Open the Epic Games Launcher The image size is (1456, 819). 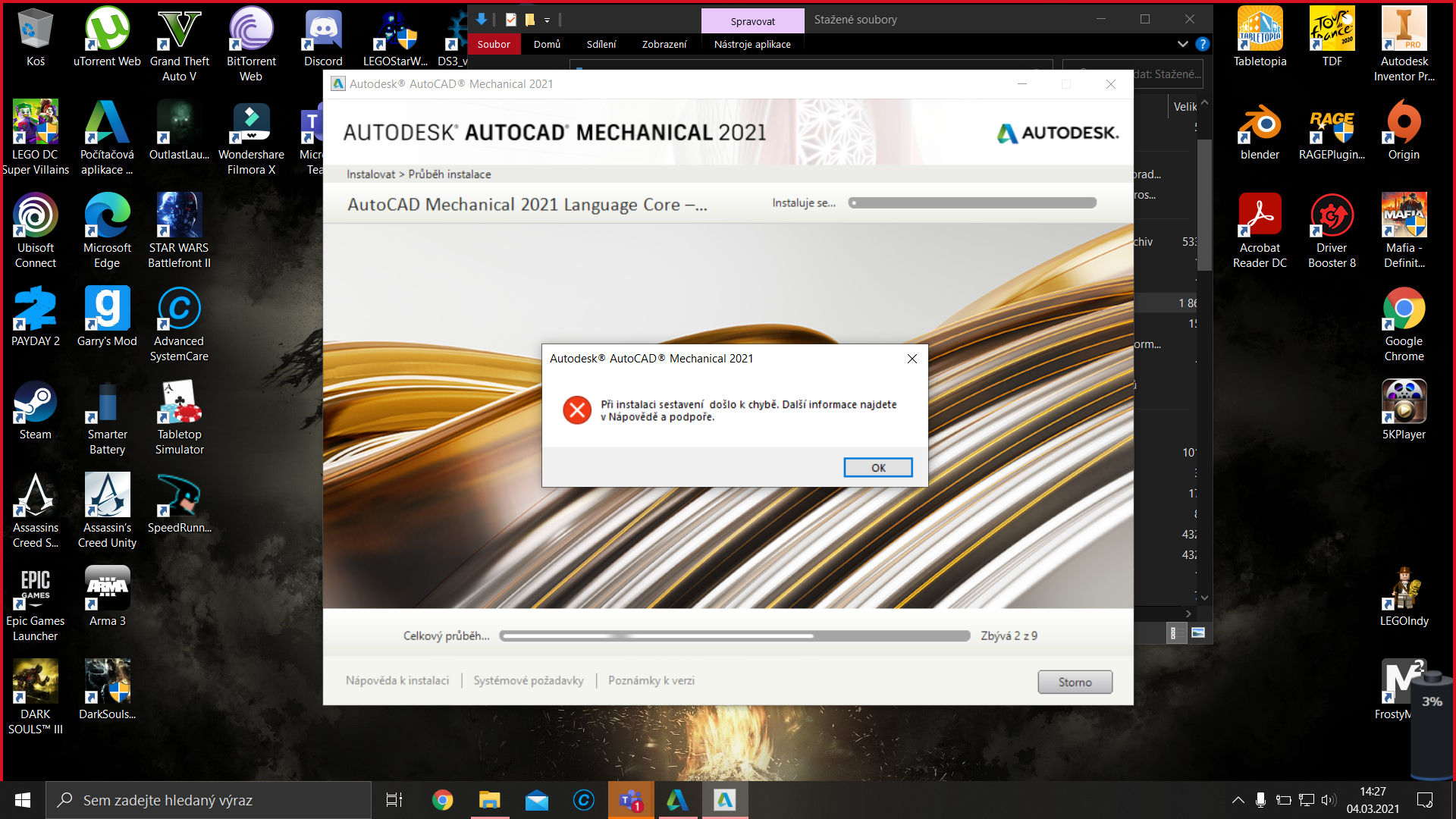35,588
